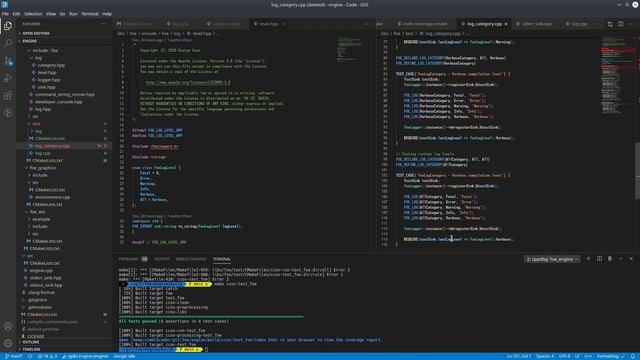Split the right editor

620,24
